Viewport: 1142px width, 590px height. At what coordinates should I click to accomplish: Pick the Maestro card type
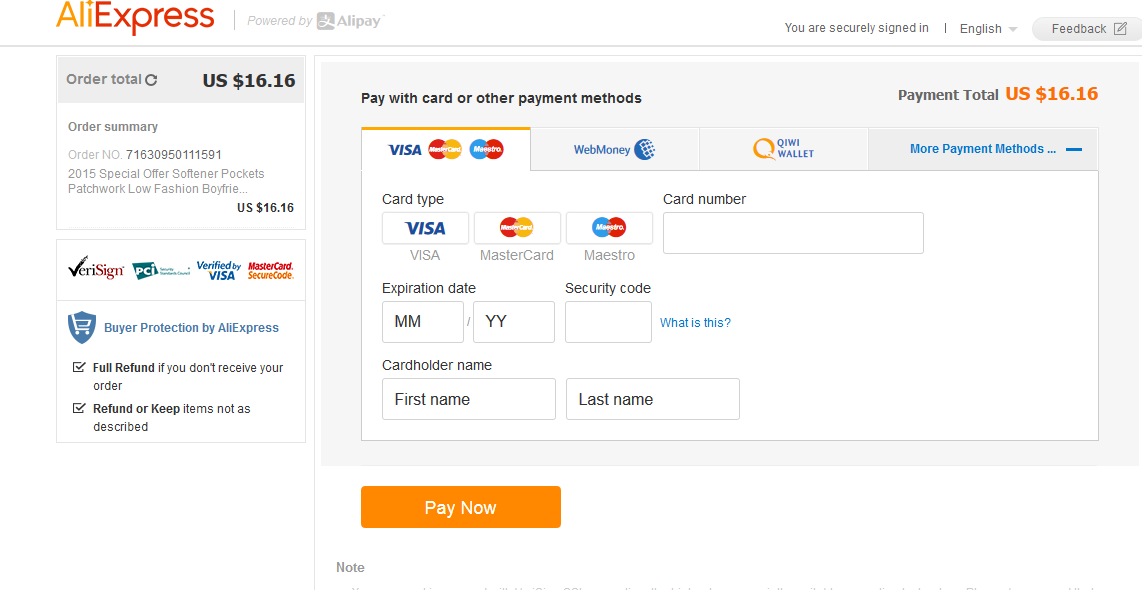609,229
